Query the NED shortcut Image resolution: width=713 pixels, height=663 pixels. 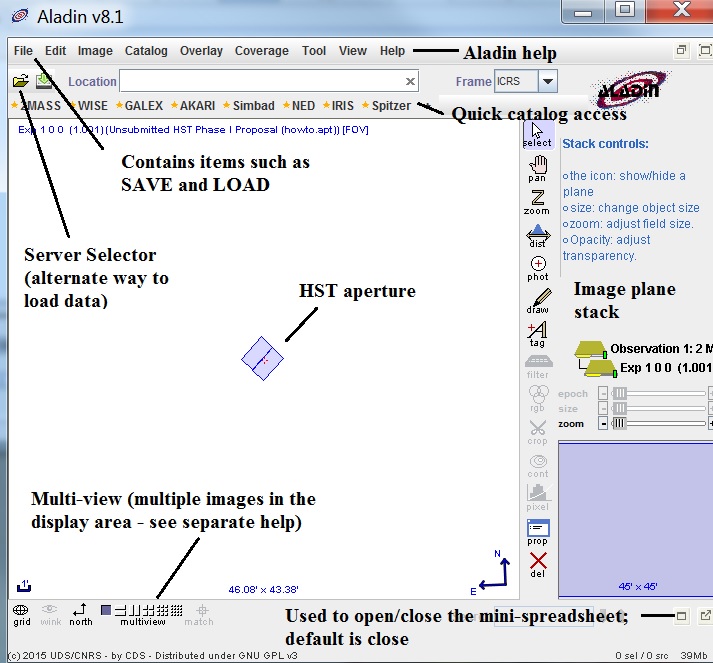coord(299,105)
